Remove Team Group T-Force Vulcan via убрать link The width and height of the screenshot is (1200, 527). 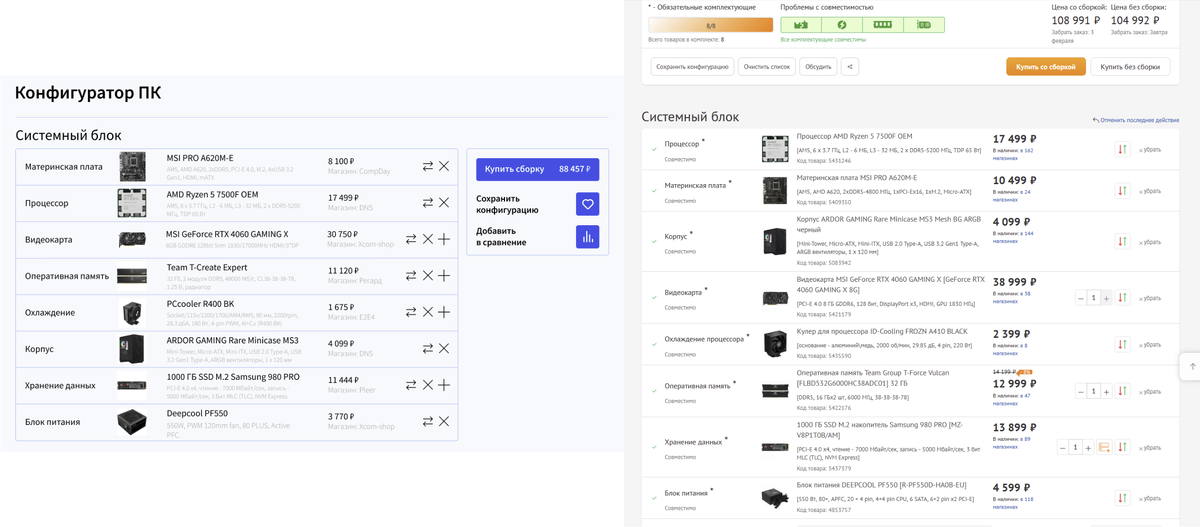tap(1149, 391)
